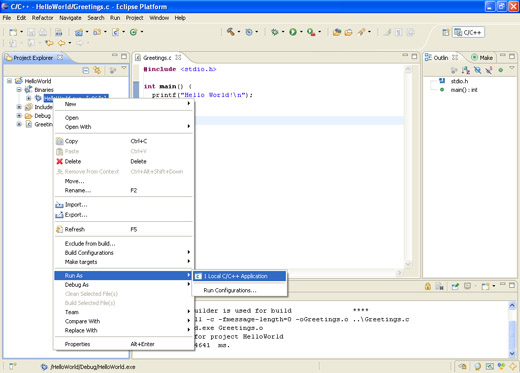520x373 pixels.
Task: Collapse the Binaries tree node
Action: tap(19, 90)
